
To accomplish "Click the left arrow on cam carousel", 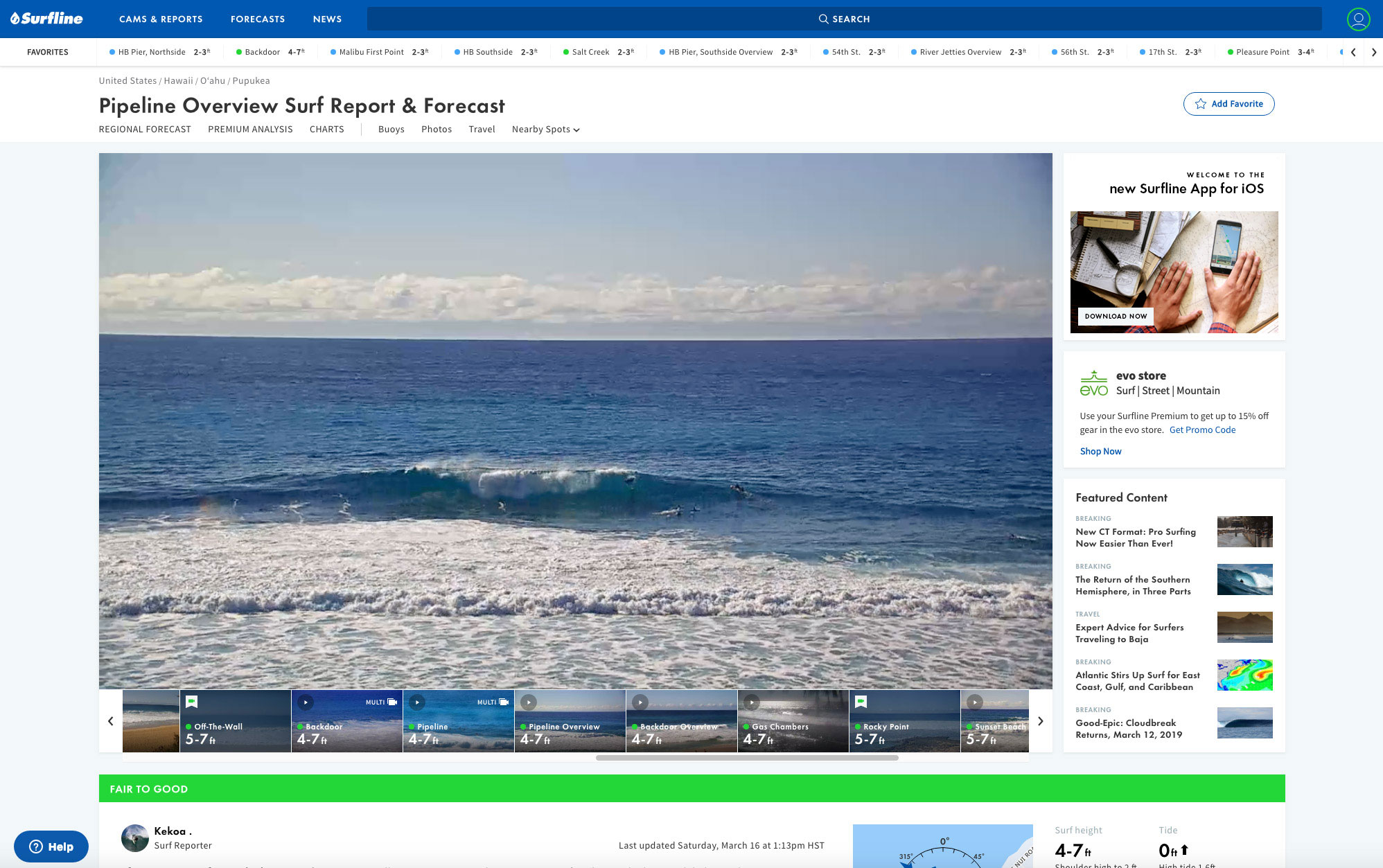I will click(109, 720).
